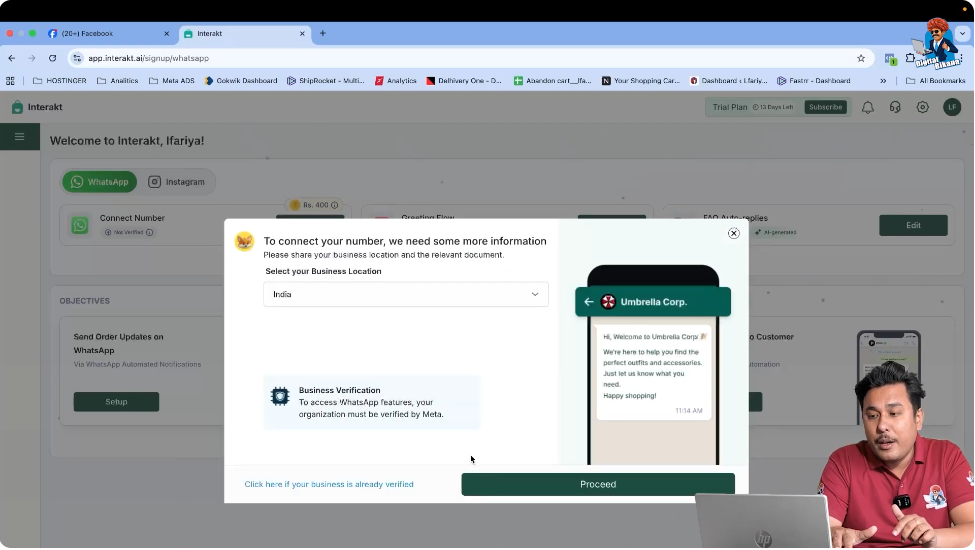Open the Abandon cart bookmark

click(552, 81)
